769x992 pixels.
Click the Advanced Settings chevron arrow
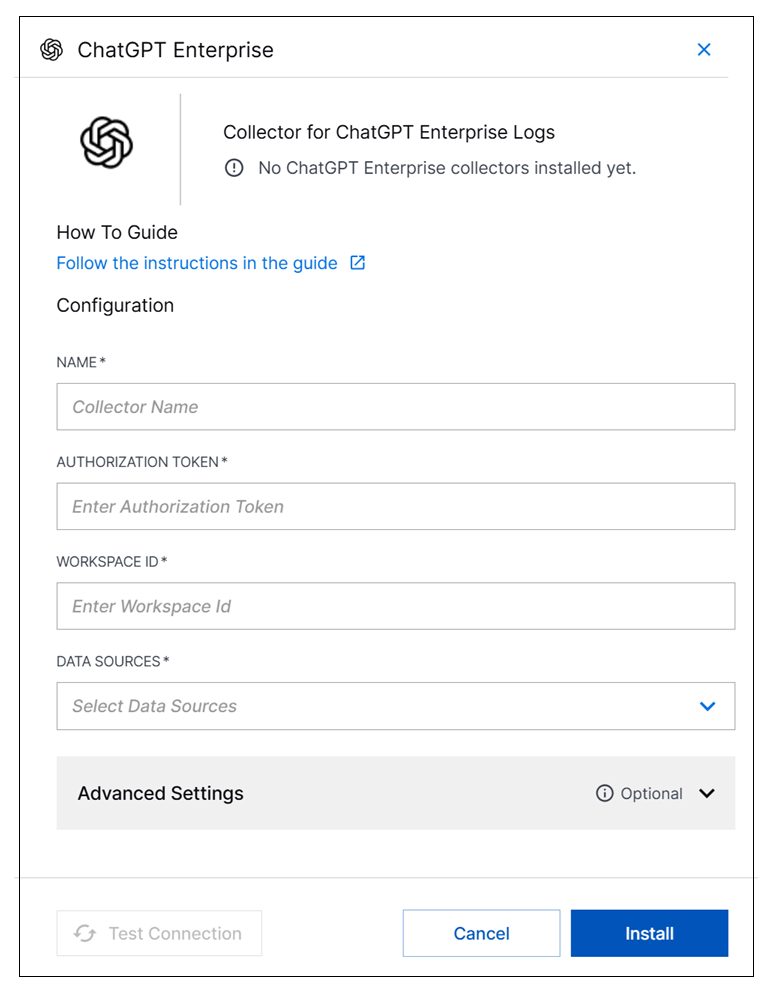coord(707,793)
